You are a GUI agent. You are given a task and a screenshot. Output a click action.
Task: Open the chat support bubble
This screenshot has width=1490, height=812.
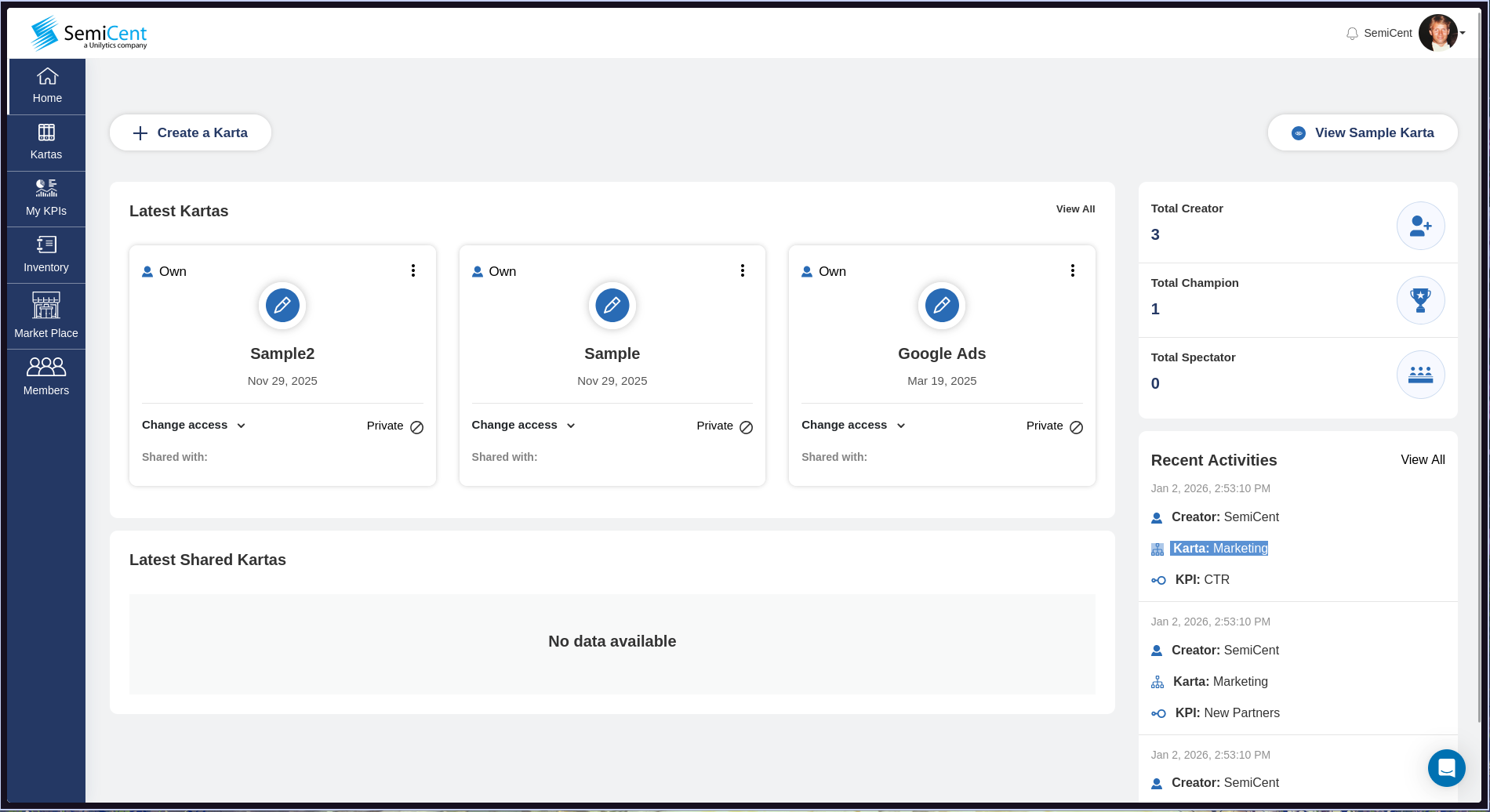tap(1447, 768)
